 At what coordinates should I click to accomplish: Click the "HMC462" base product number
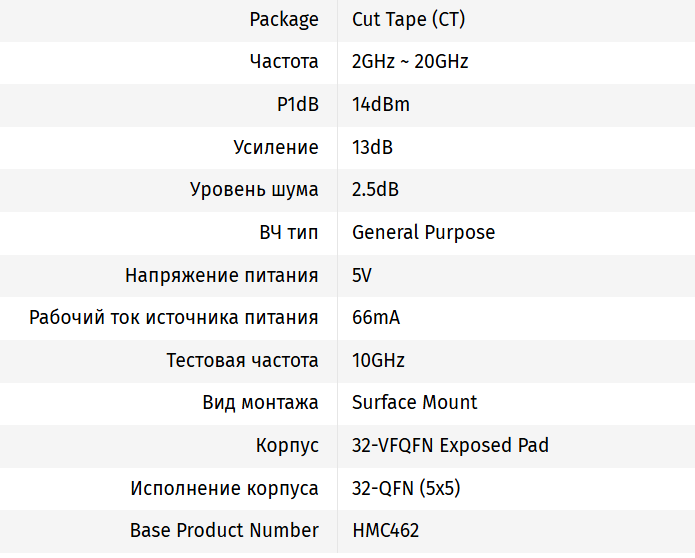386,530
